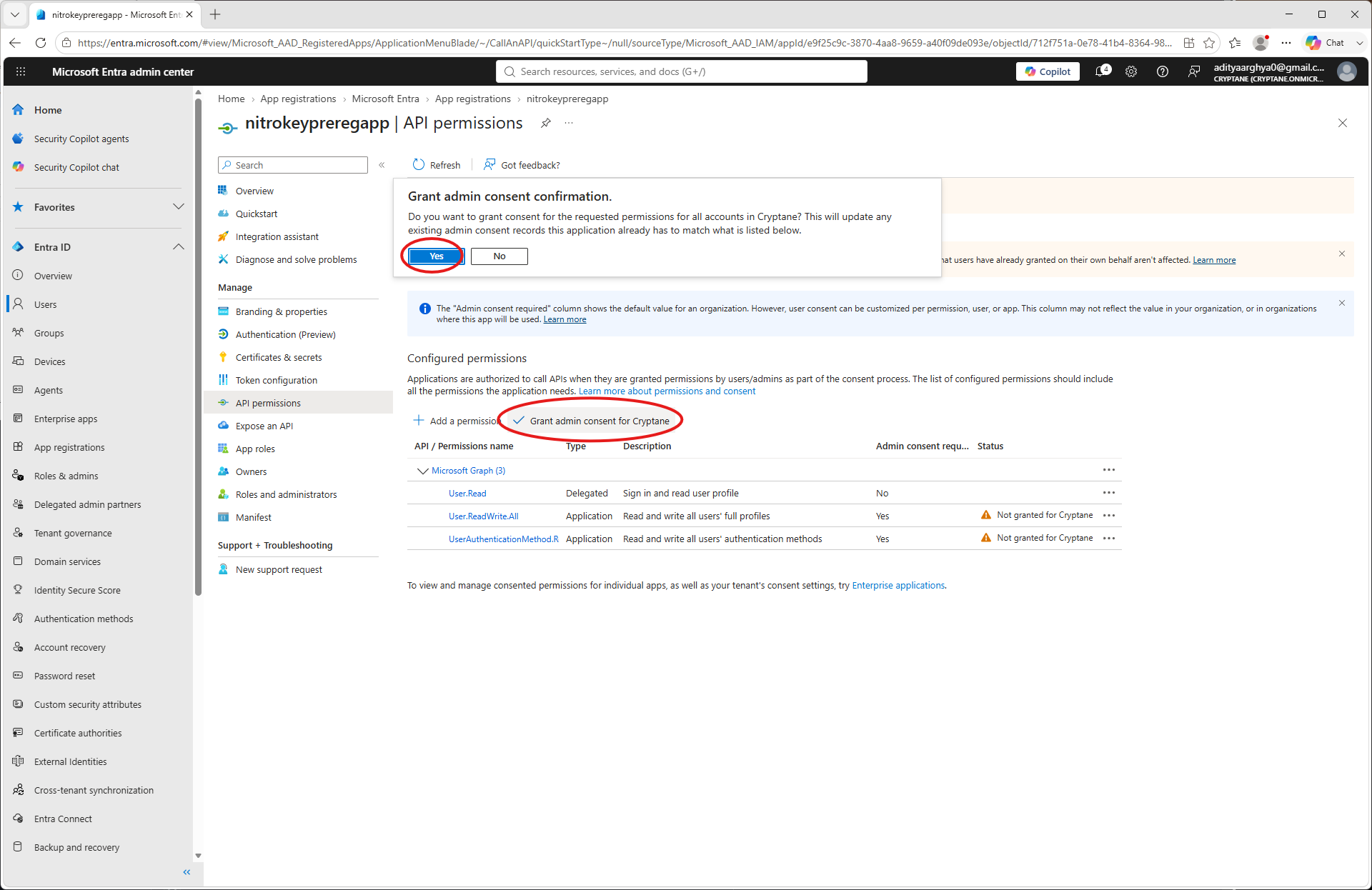Open Token configuration

tap(277, 381)
